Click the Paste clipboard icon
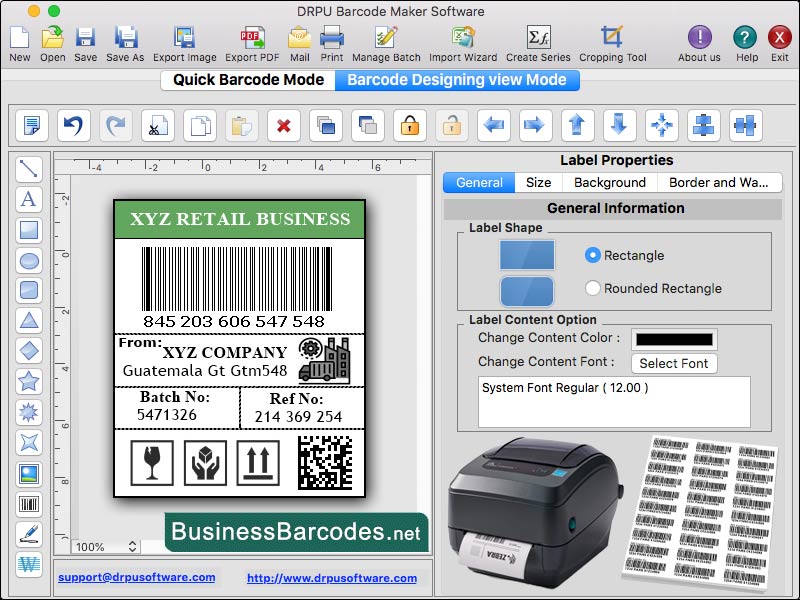 [x=242, y=125]
